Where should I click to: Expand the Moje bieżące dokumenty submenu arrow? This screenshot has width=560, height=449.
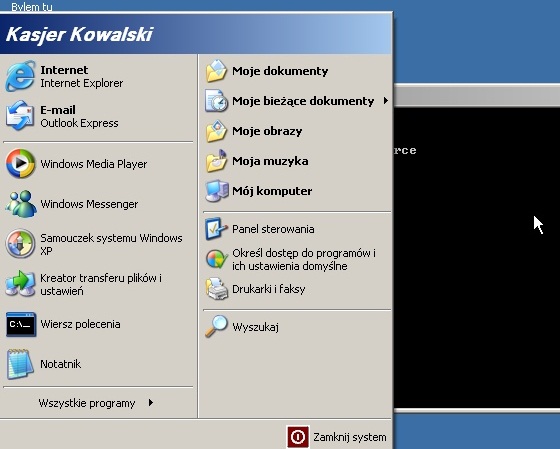(386, 101)
